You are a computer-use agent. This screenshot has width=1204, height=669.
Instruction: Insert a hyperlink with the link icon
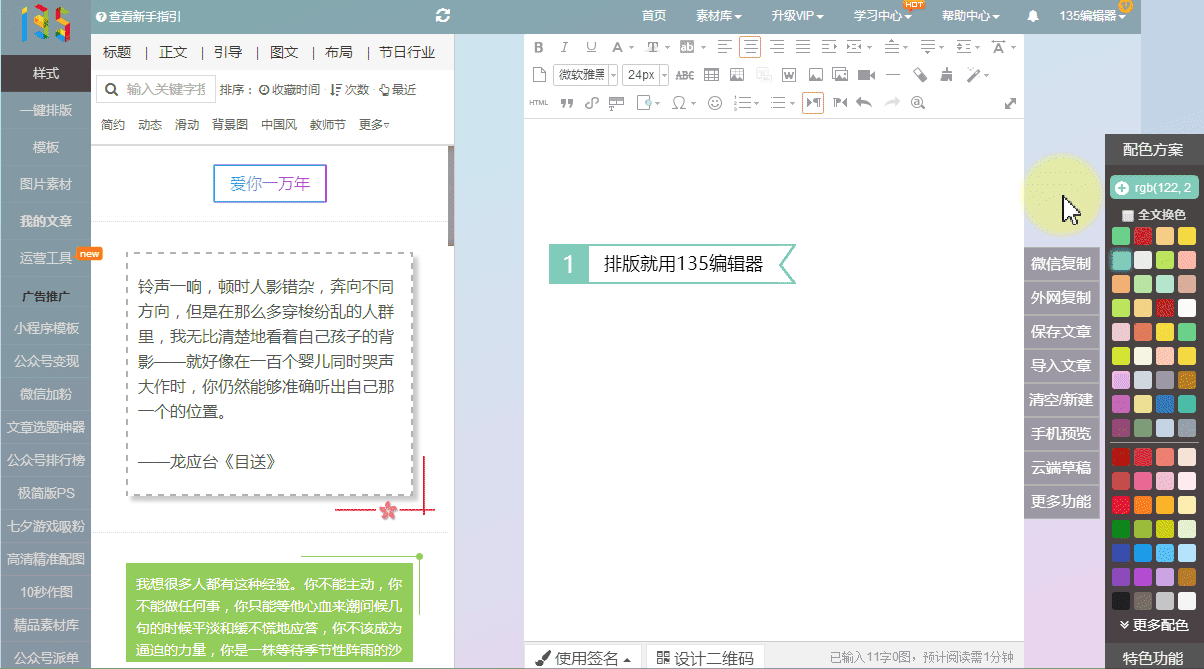click(x=591, y=102)
